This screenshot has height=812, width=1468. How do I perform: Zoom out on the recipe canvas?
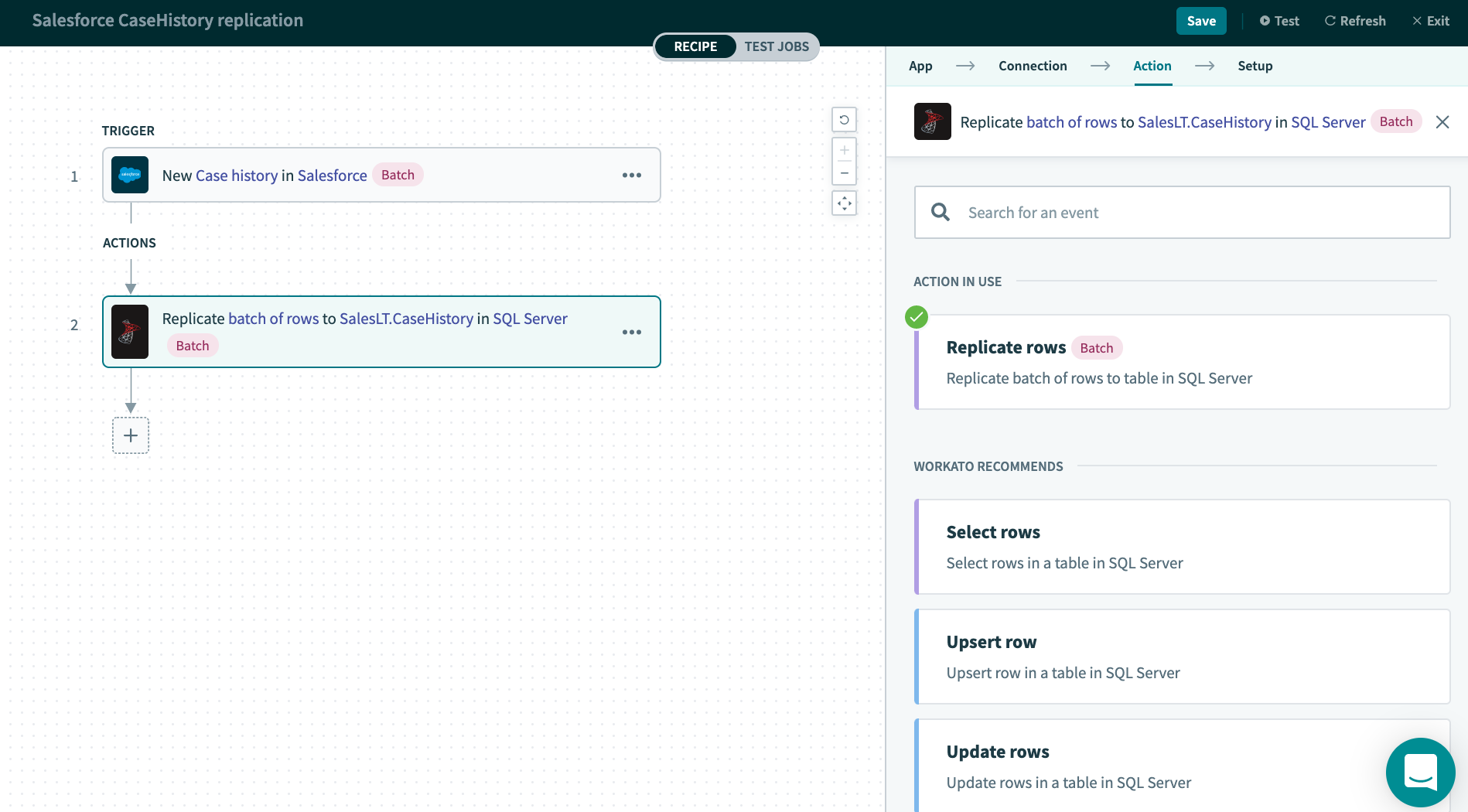coord(844,173)
